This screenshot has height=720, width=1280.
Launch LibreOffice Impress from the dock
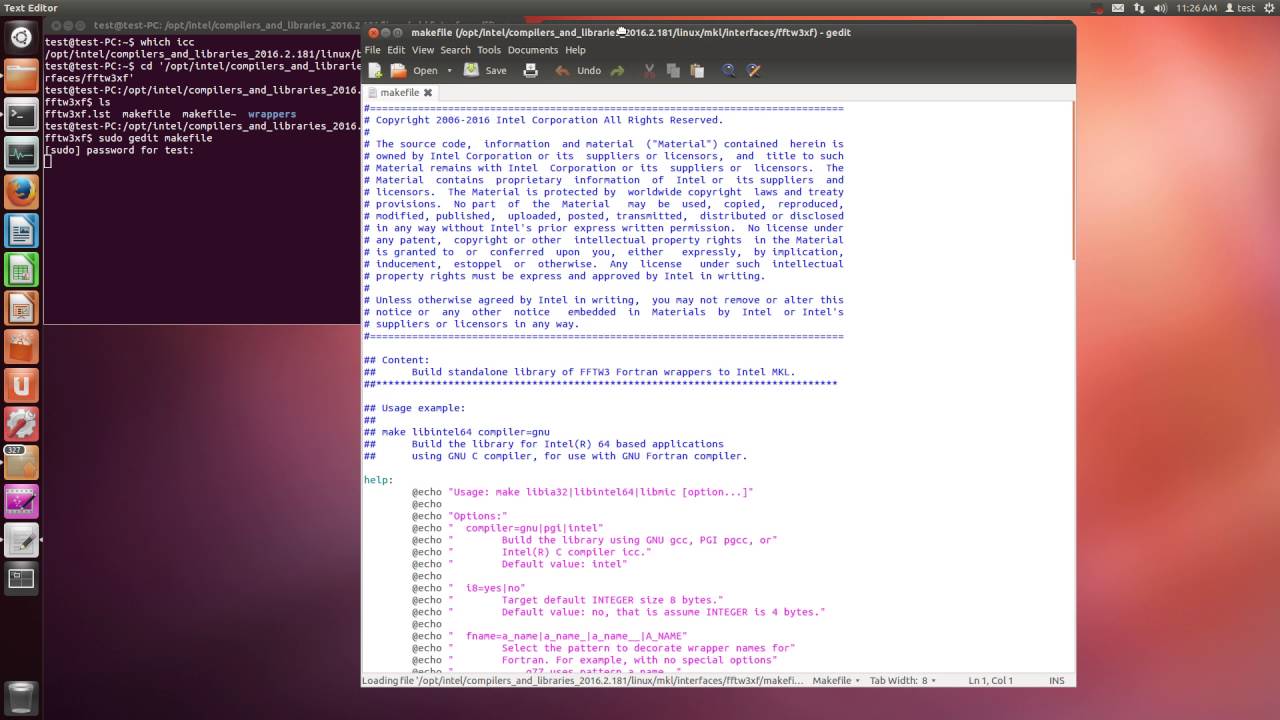(x=21, y=308)
